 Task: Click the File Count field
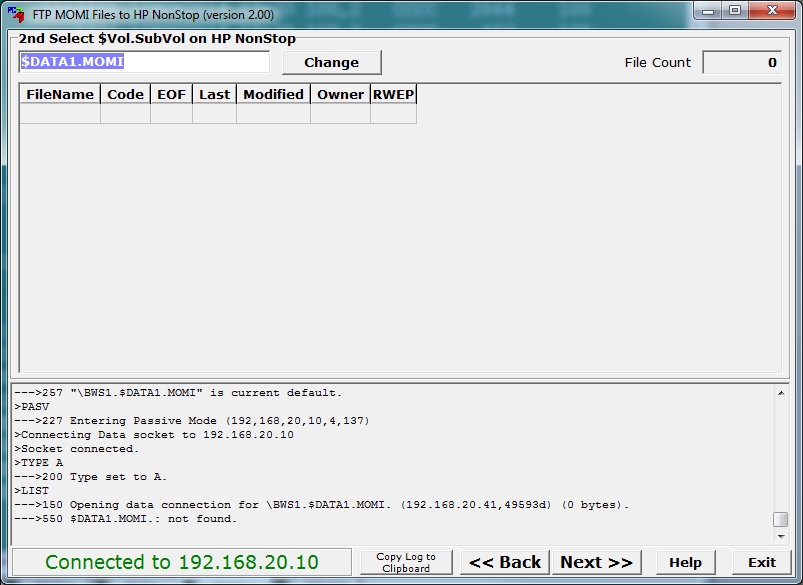[x=741, y=62]
